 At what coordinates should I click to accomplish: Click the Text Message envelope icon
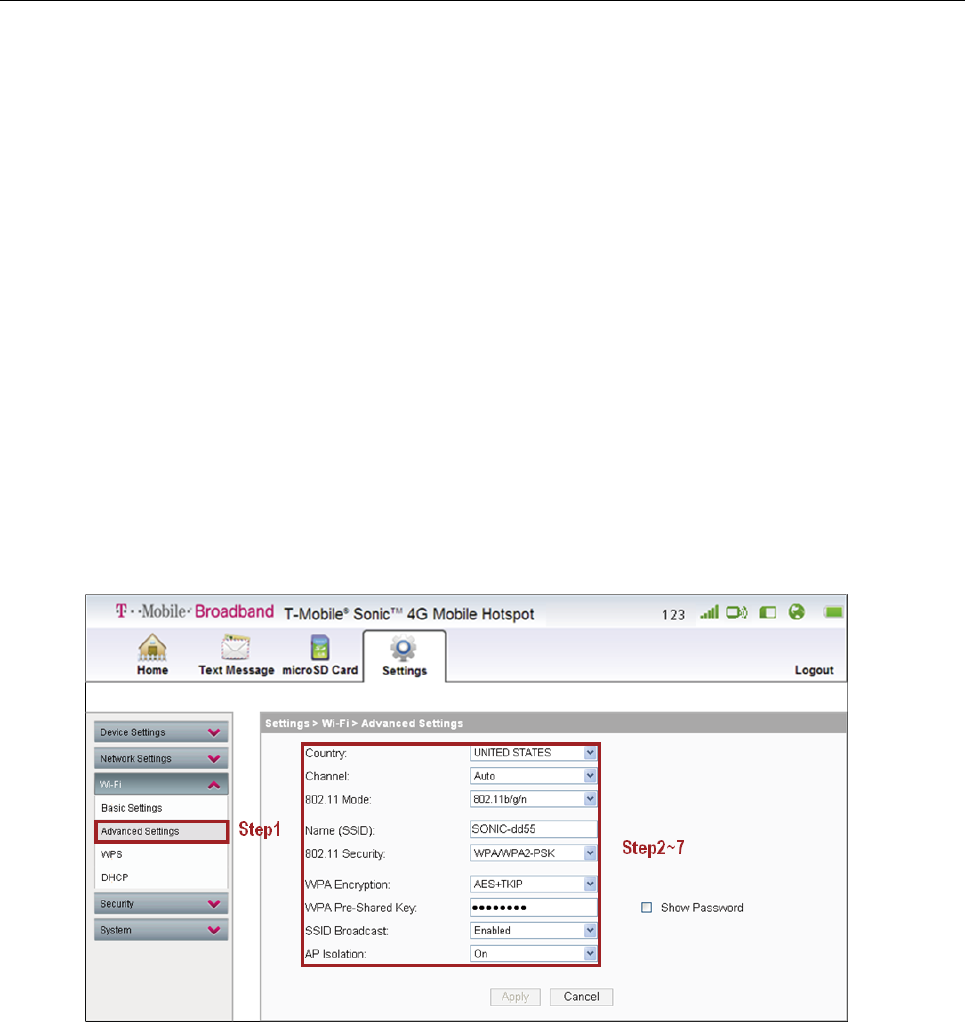[x=235, y=647]
